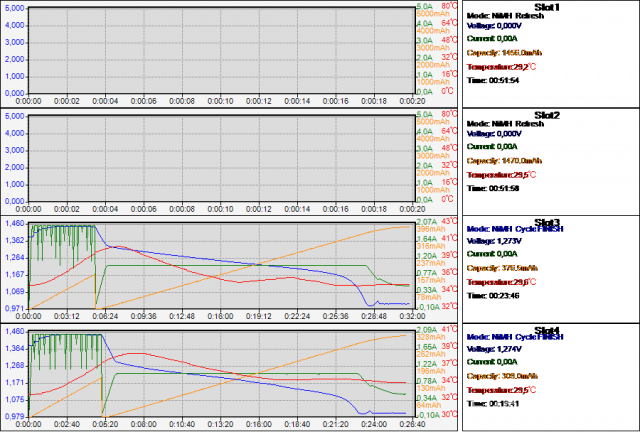Click the Slot2 heading

[547, 115]
